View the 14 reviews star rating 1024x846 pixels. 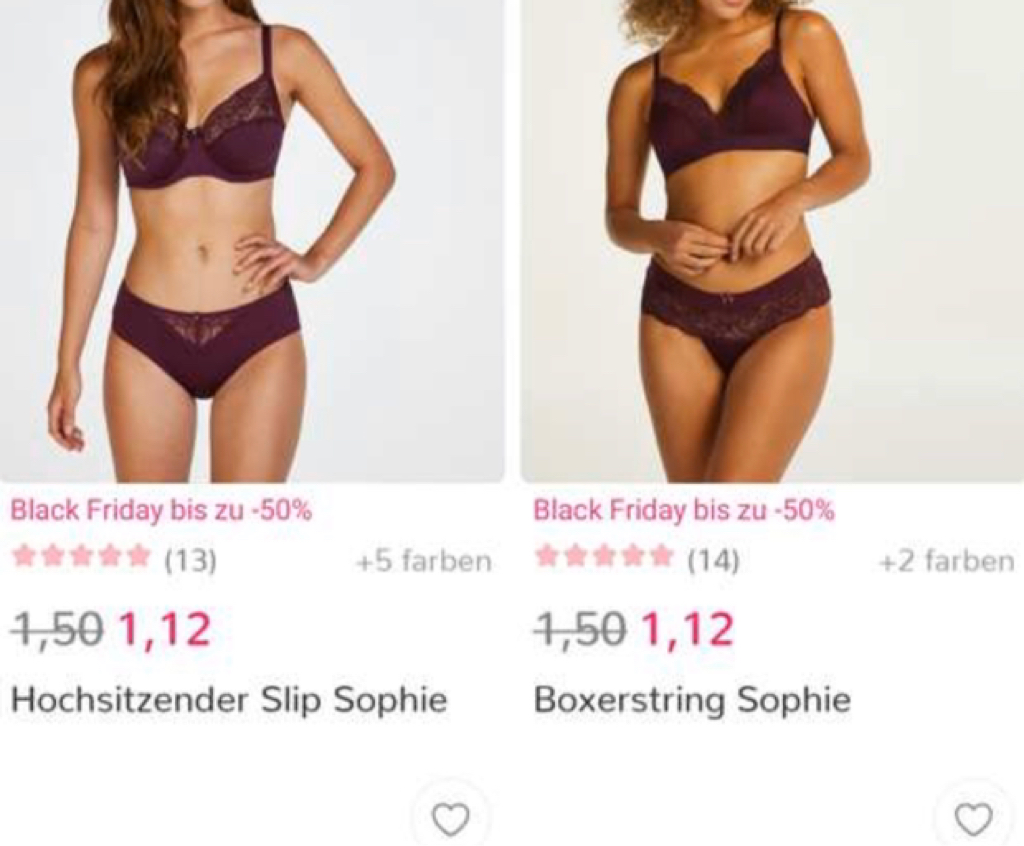pos(637,559)
